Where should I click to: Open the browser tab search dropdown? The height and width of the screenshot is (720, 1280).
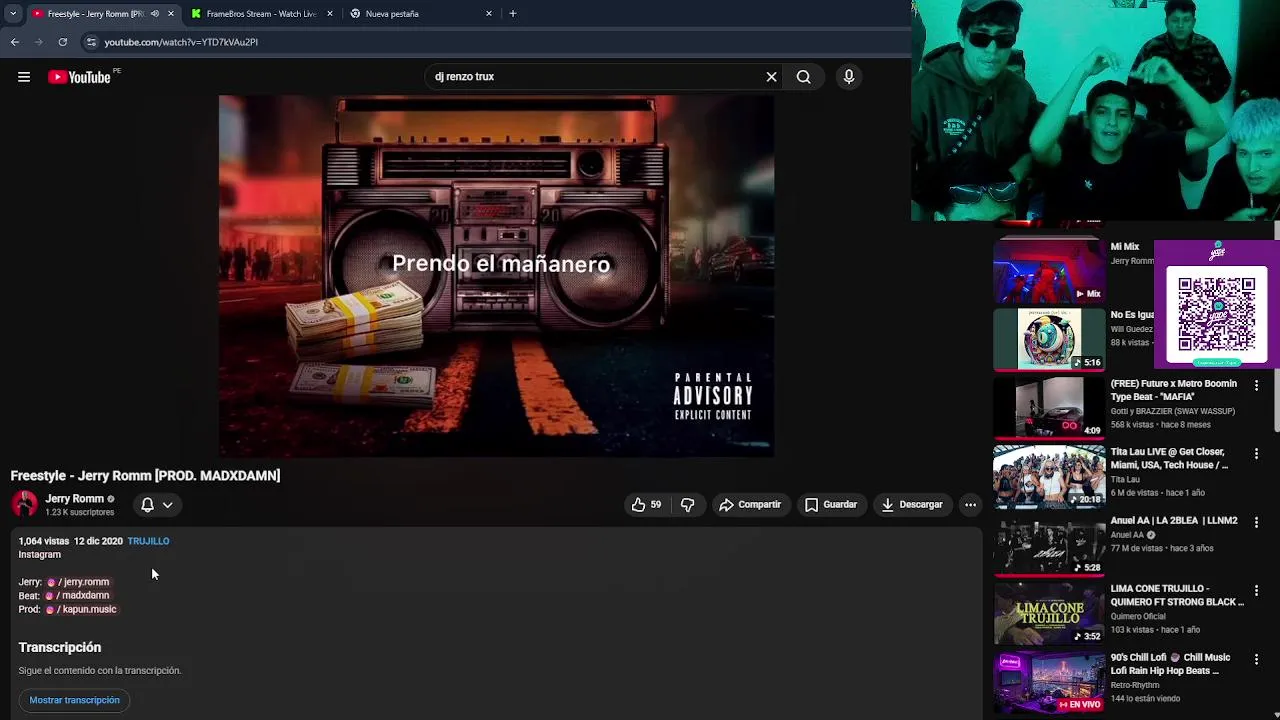coord(12,14)
